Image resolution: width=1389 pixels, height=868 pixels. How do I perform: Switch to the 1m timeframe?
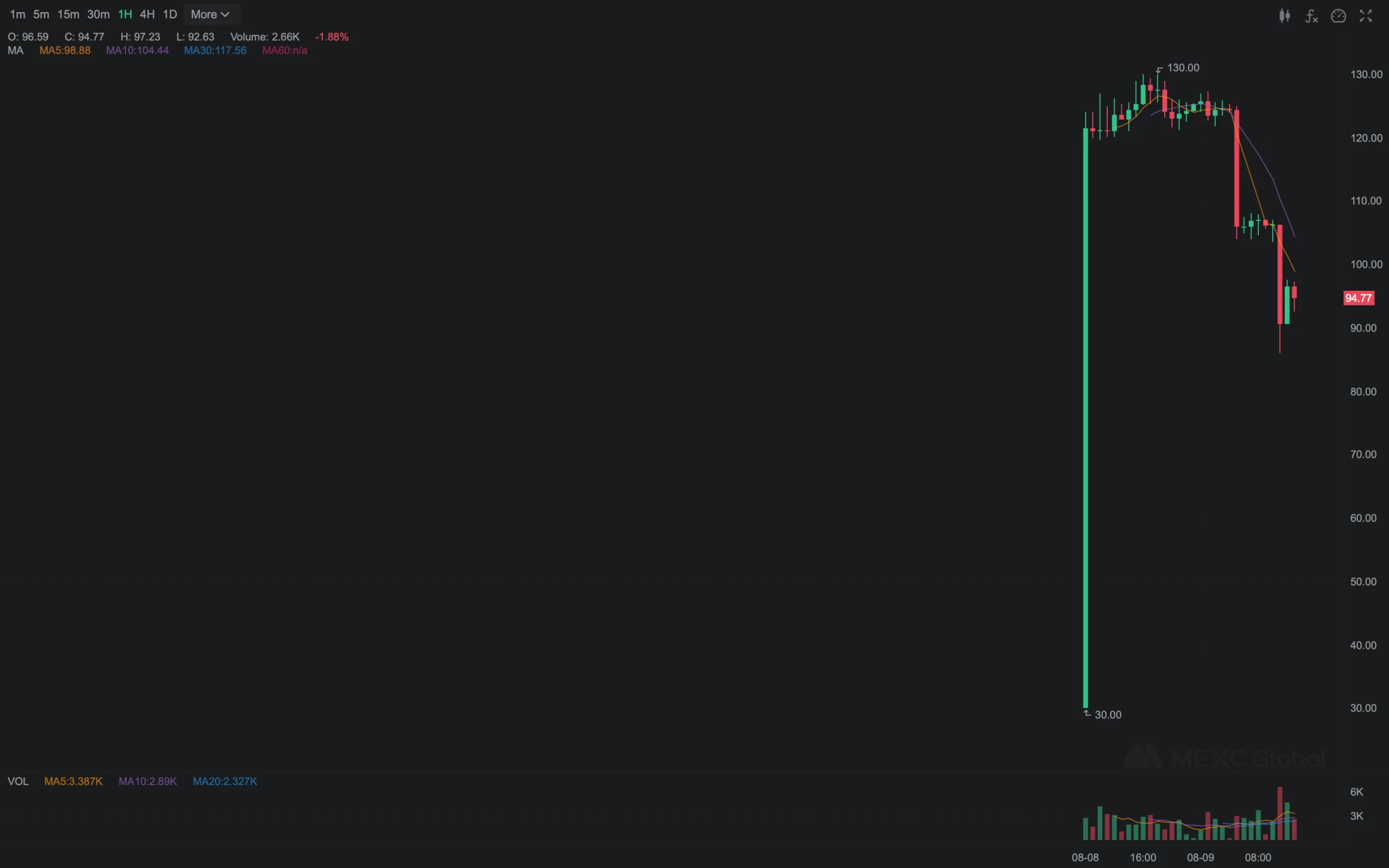coord(18,14)
